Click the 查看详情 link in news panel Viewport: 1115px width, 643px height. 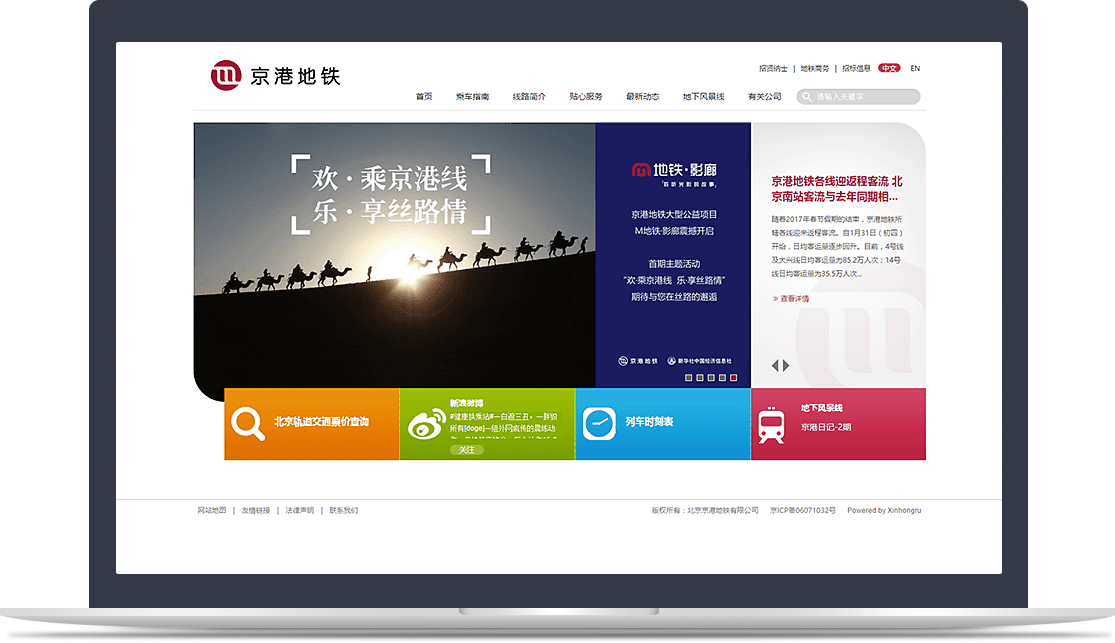coord(793,298)
